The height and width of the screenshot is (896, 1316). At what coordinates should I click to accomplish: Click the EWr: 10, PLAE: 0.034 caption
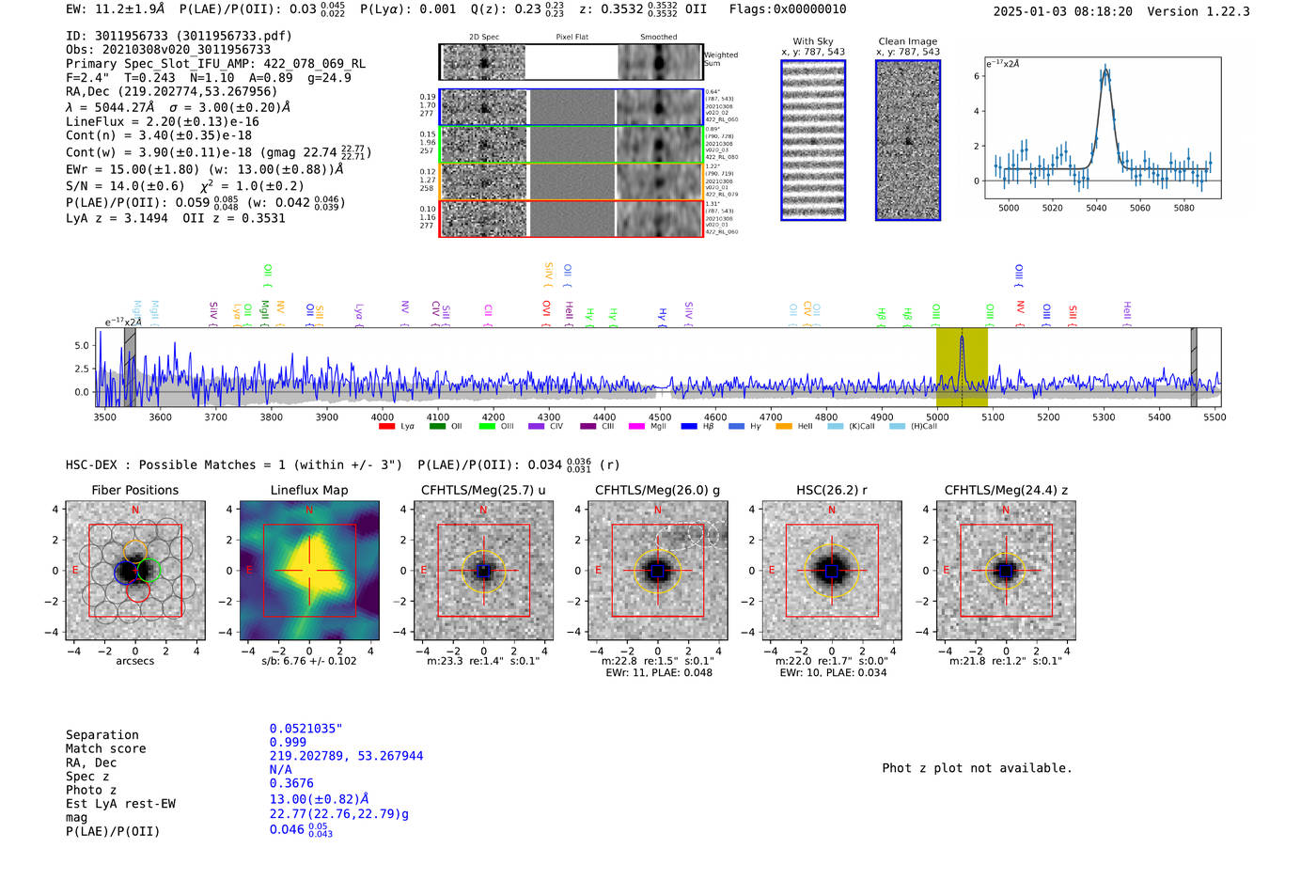(x=832, y=673)
